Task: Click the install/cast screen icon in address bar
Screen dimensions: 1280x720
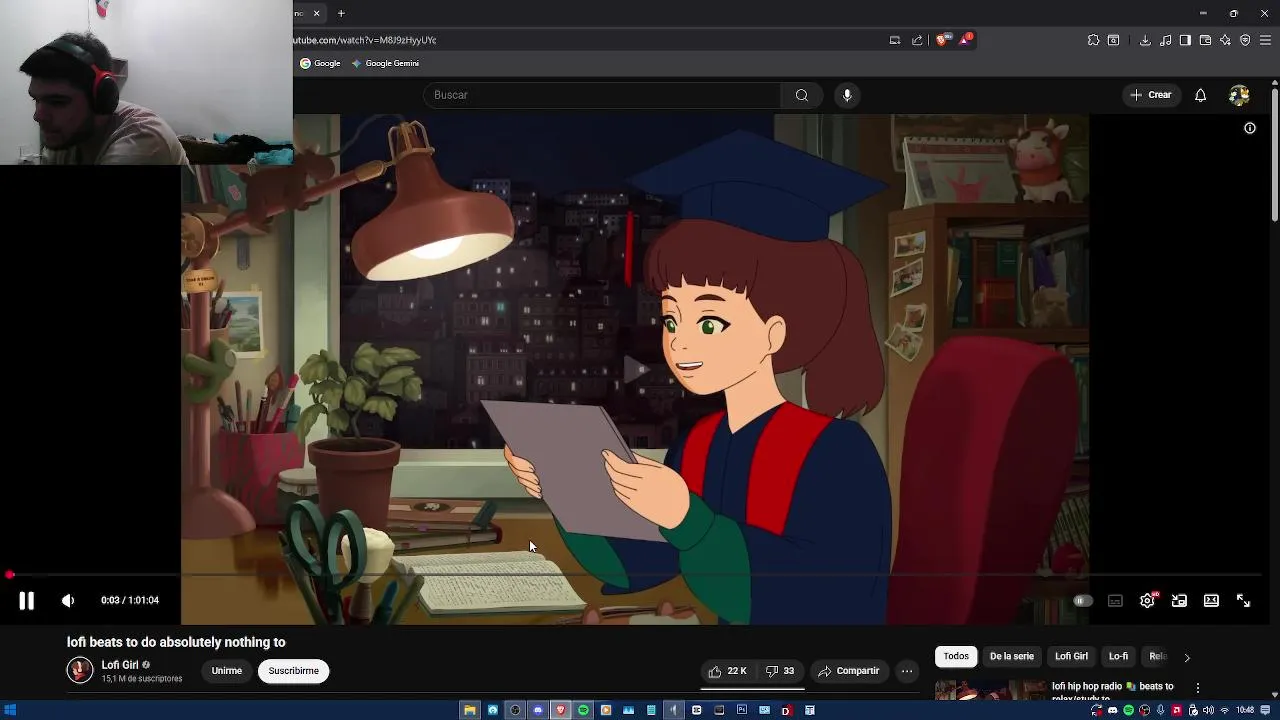Action: pos(895,40)
